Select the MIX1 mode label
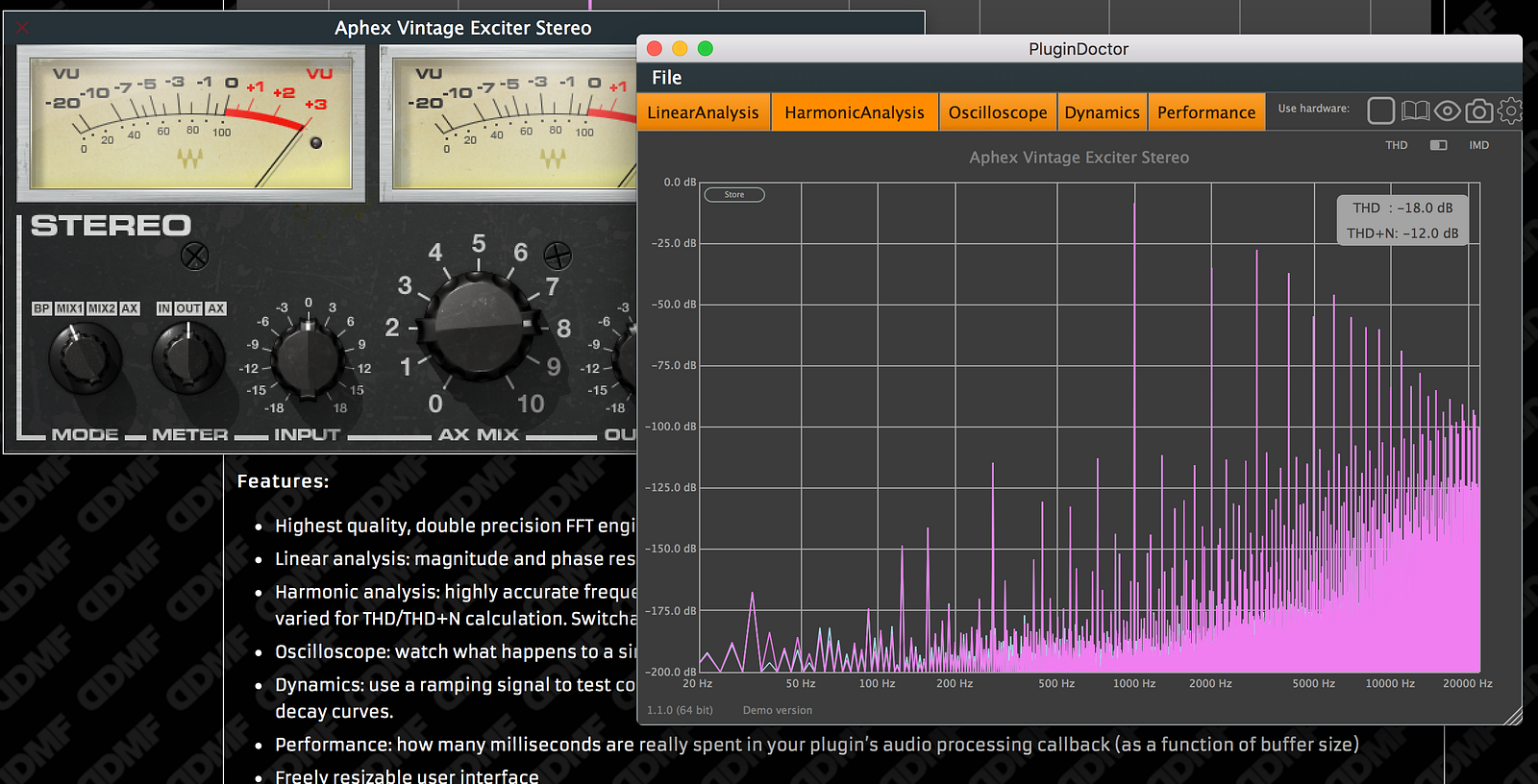The image size is (1538, 784). click(x=69, y=308)
